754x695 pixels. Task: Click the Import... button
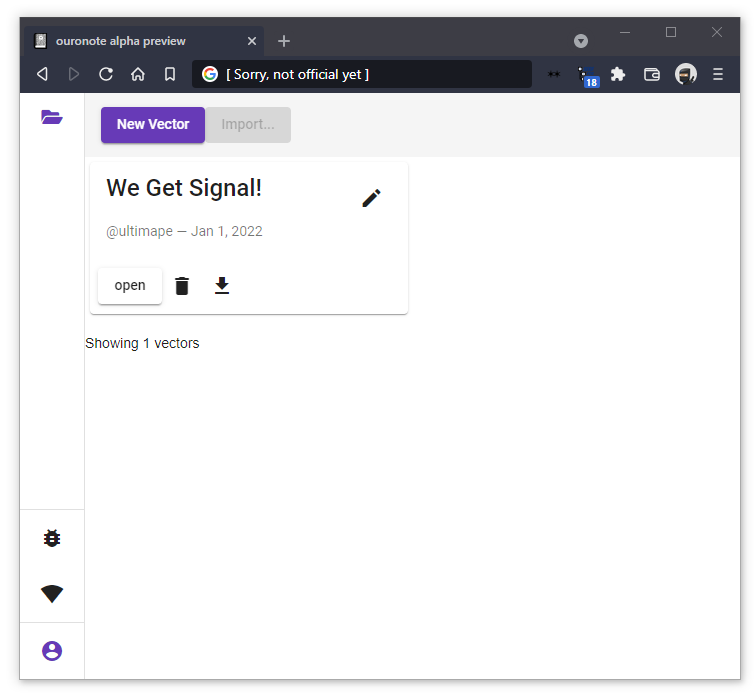[x=248, y=125]
